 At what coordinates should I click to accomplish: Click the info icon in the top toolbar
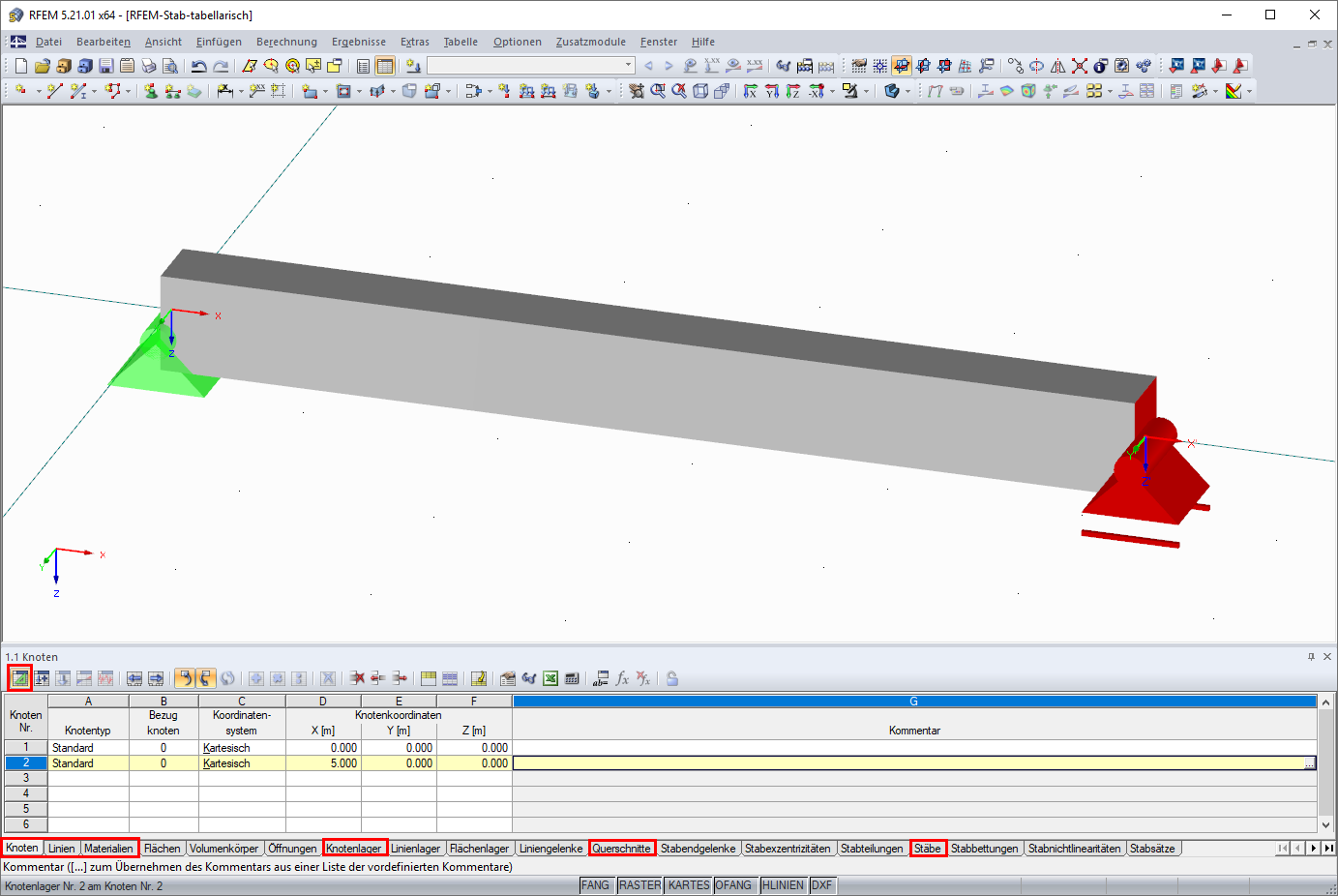click(x=1100, y=66)
